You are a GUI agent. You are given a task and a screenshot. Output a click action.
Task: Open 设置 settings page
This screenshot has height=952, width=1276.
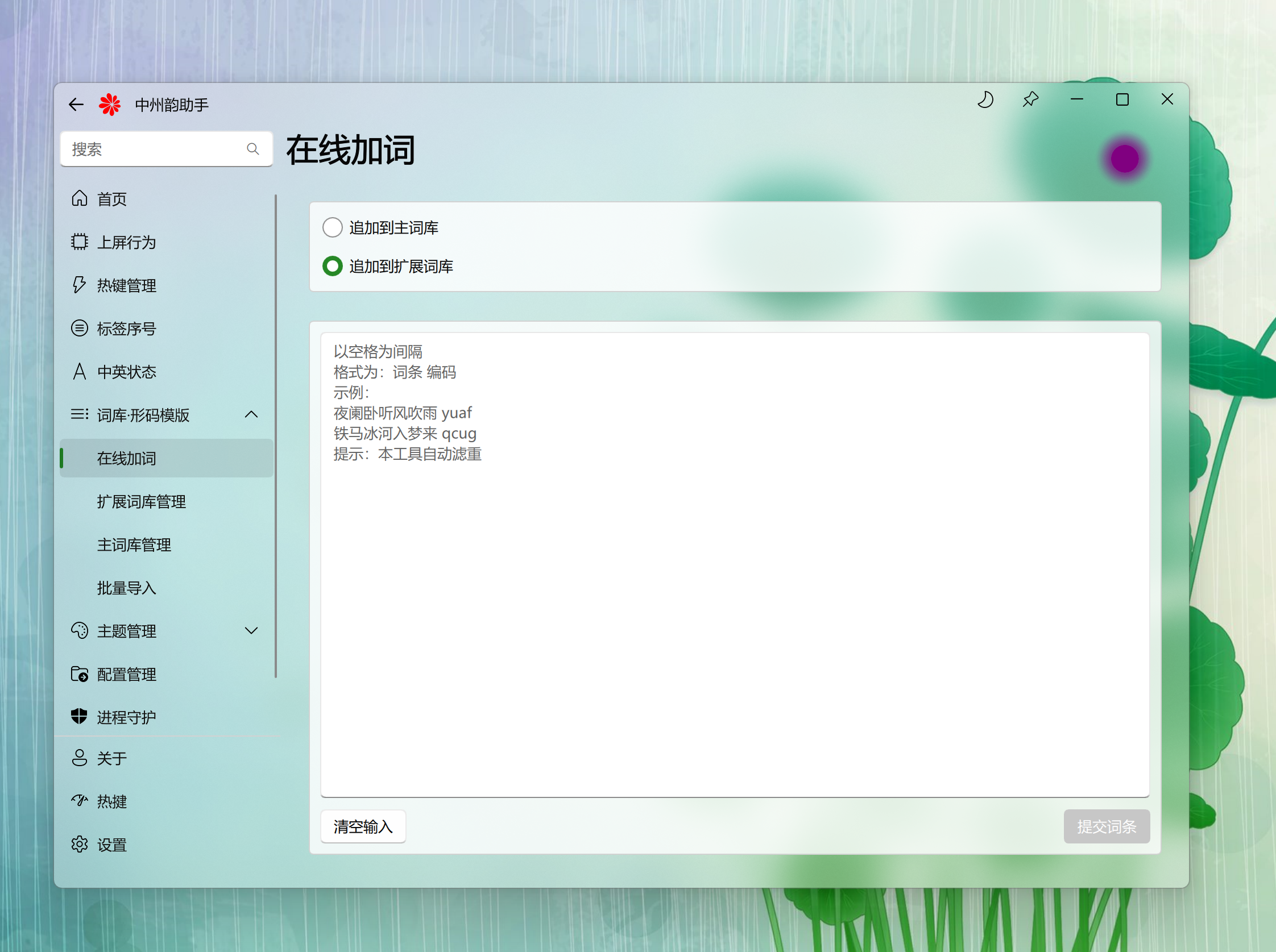click(112, 845)
